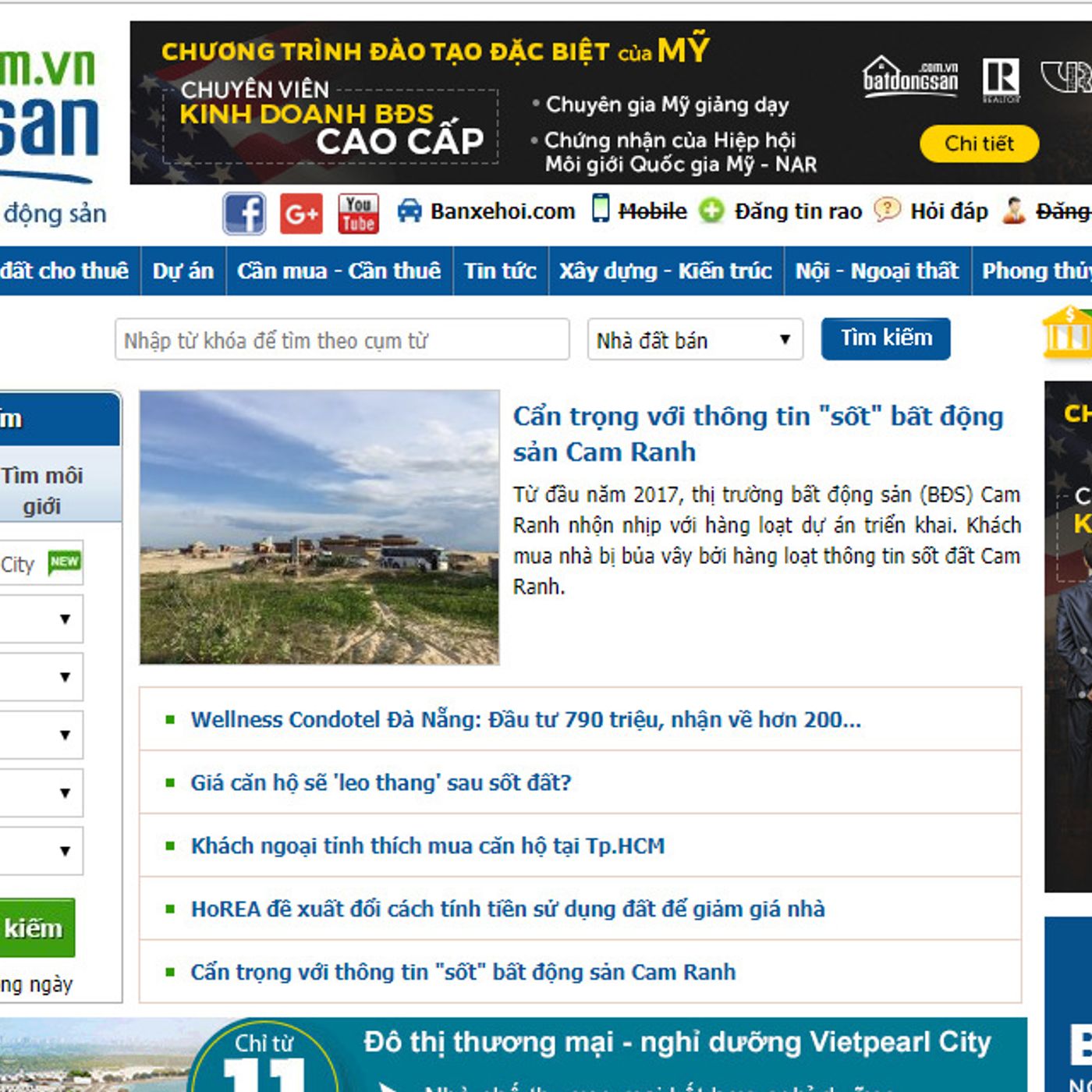
Task: Click the top training program banner
Action: (x=611, y=103)
